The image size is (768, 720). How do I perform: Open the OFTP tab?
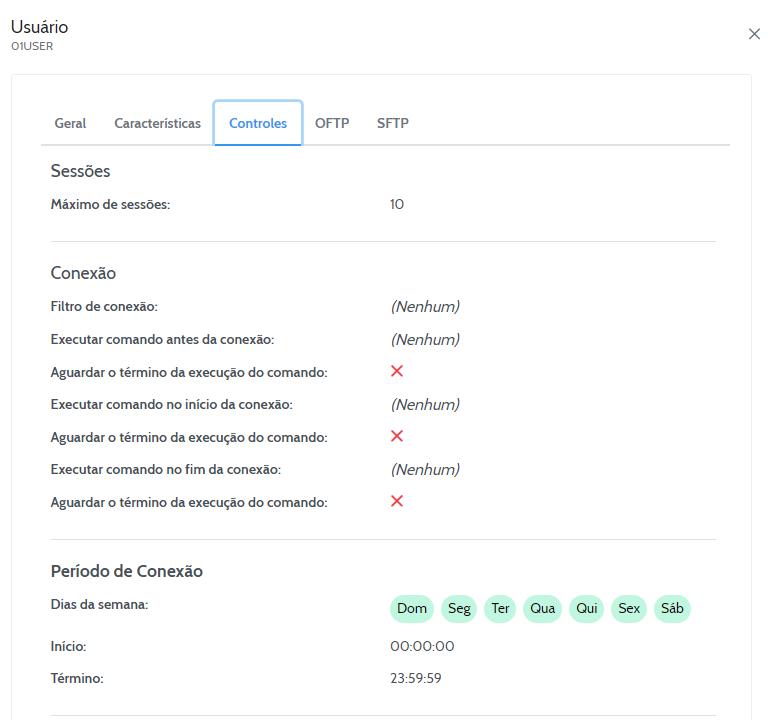tap(332, 123)
